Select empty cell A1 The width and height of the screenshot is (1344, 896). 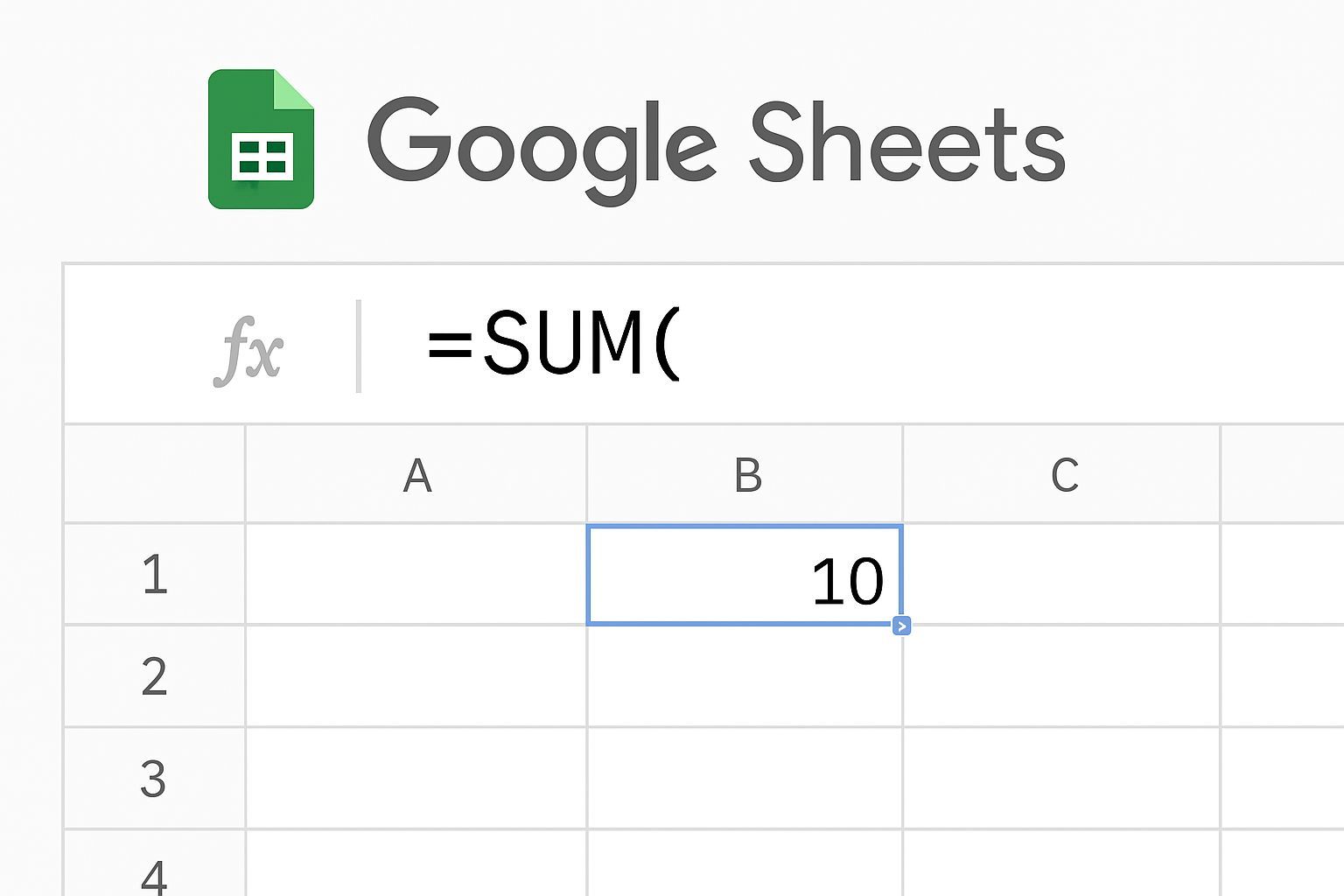point(416,575)
